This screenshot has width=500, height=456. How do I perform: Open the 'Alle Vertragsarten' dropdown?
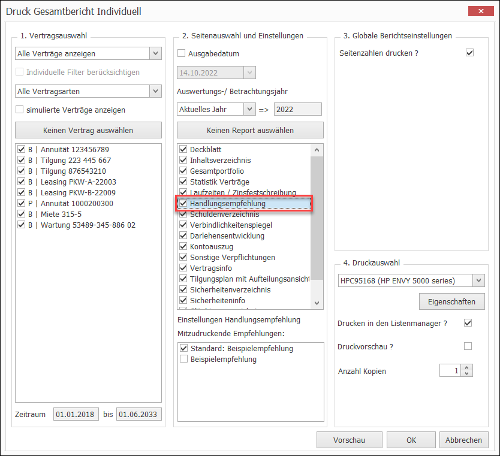click(x=155, y=91)
